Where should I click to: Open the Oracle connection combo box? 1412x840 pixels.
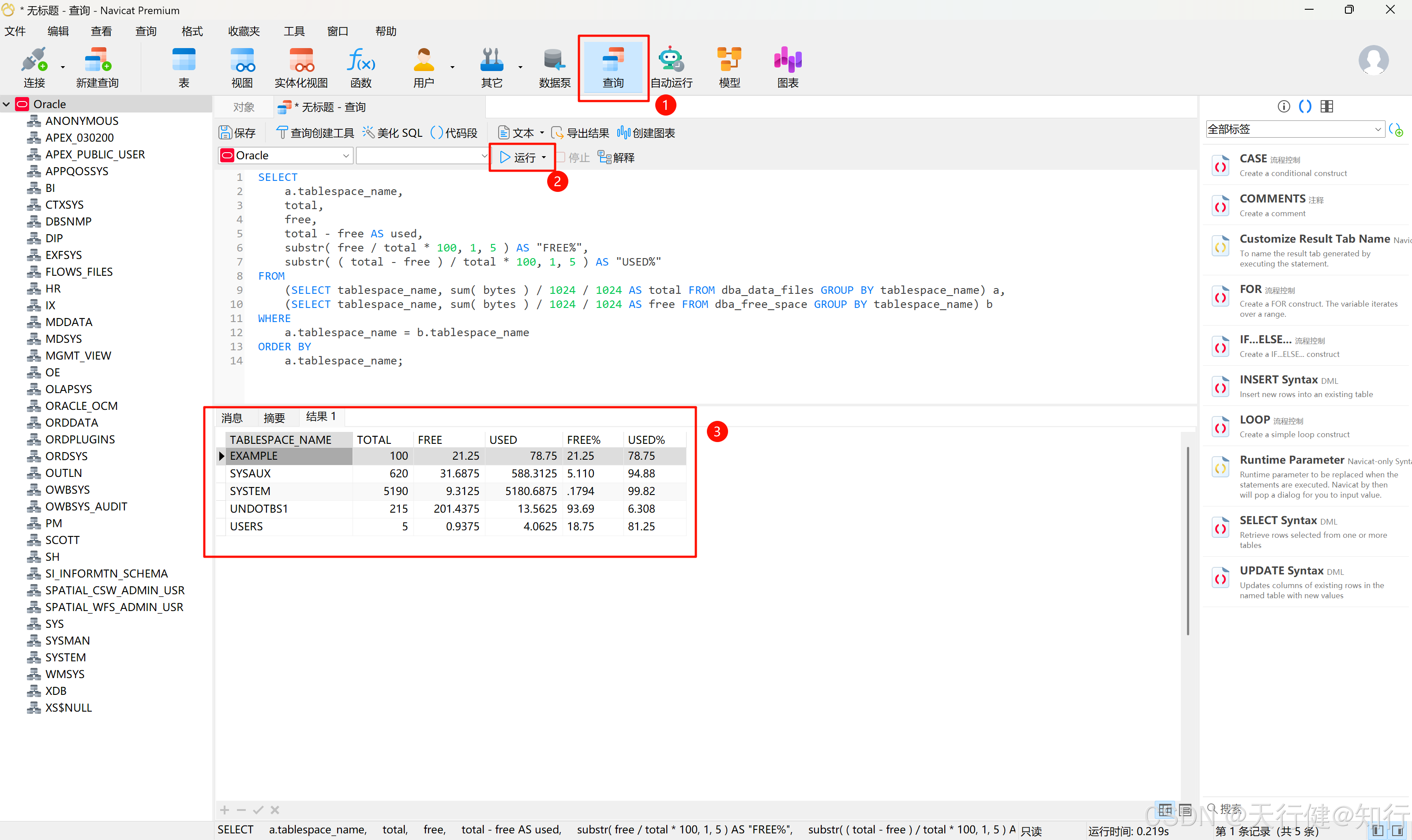(x=285, y=156)
